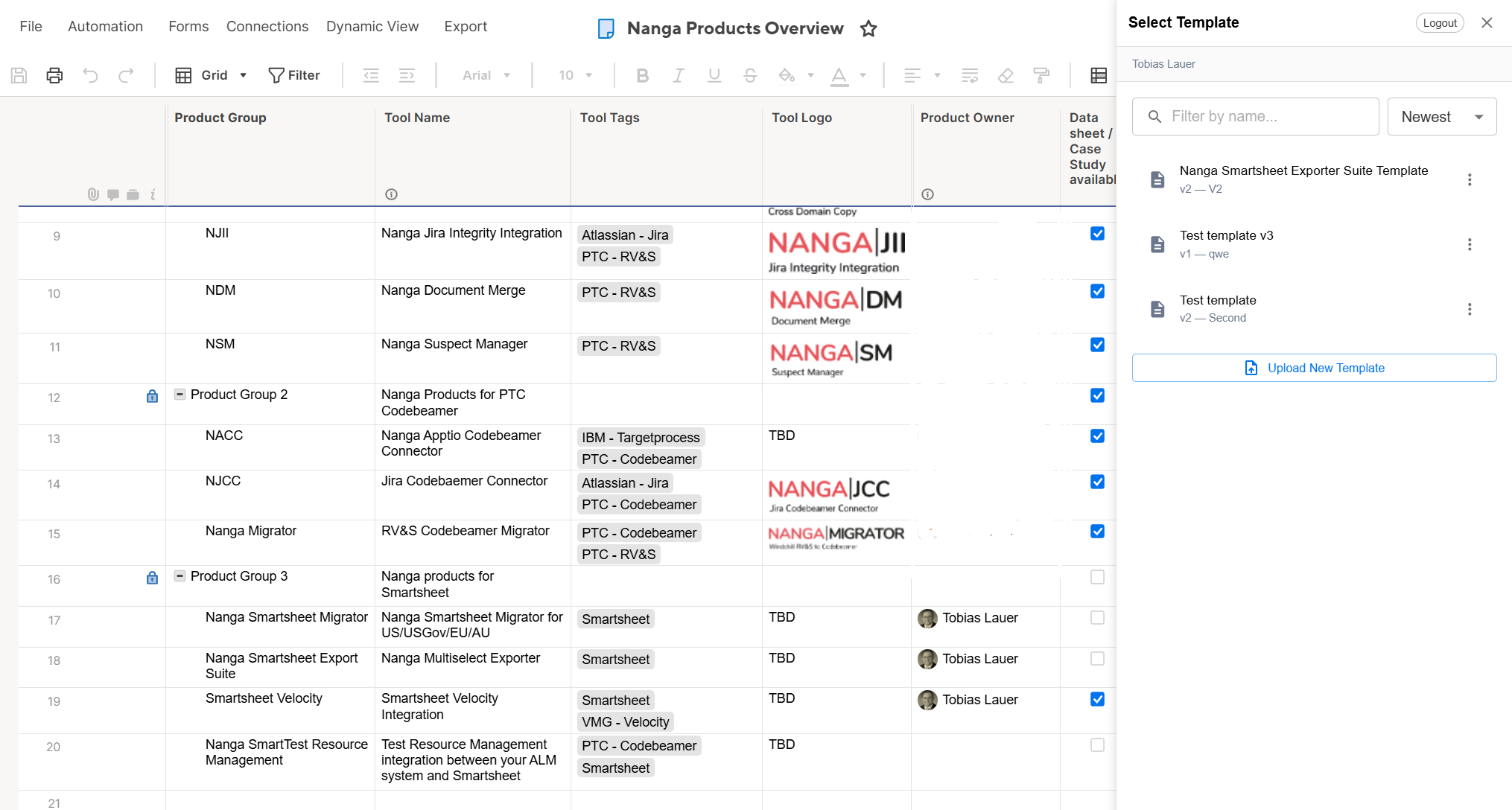Uncheck the data sheet checkbox for NSM
Screen dimensions: 1512x810
[1097, 345]
